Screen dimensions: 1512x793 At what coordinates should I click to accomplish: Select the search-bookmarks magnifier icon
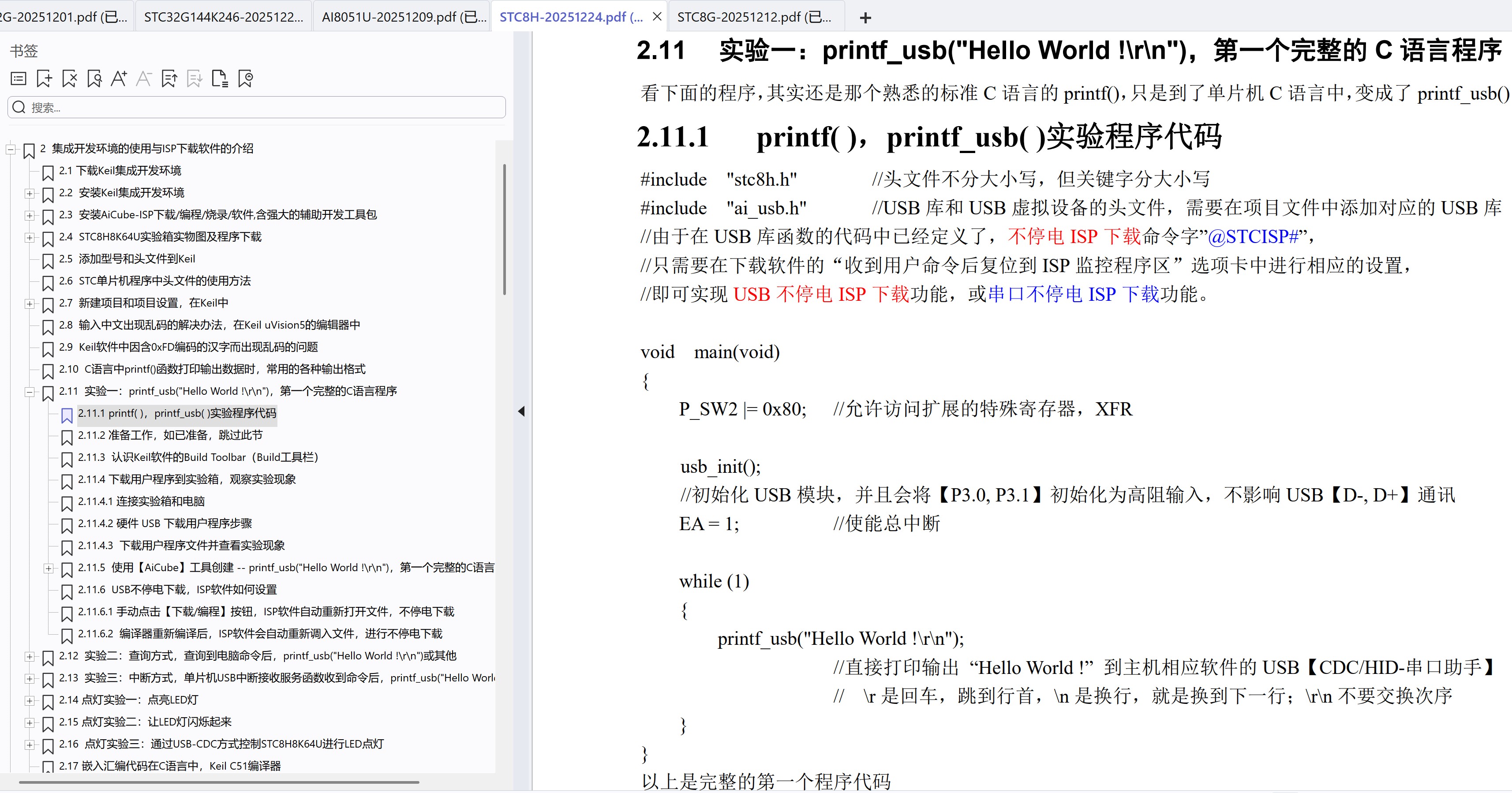(x=94, y=78)
